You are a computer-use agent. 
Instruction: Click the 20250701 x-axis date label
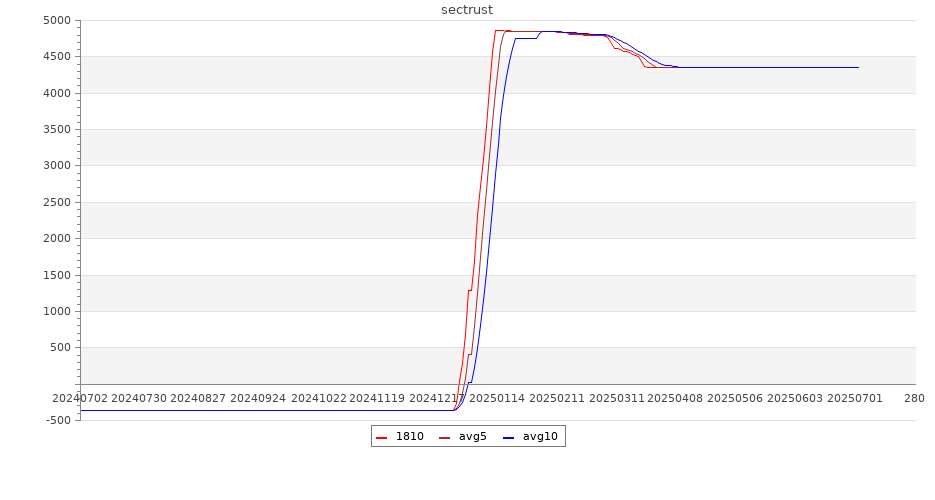(854, 398)
